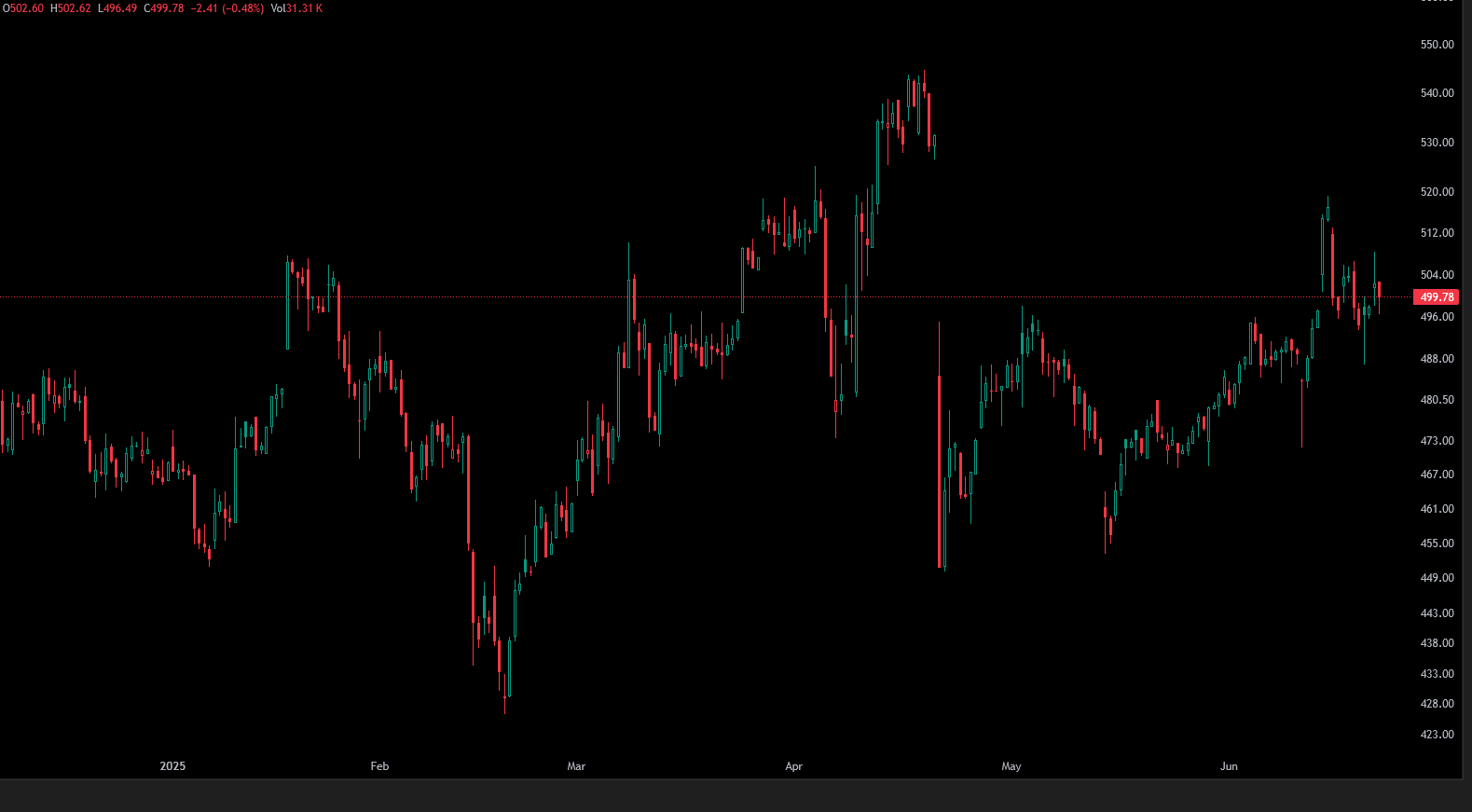Click the Feb label on the time axis
The width and height of the screenshot is (1472, 812).
pyautogui.click(x=379, y=766)
